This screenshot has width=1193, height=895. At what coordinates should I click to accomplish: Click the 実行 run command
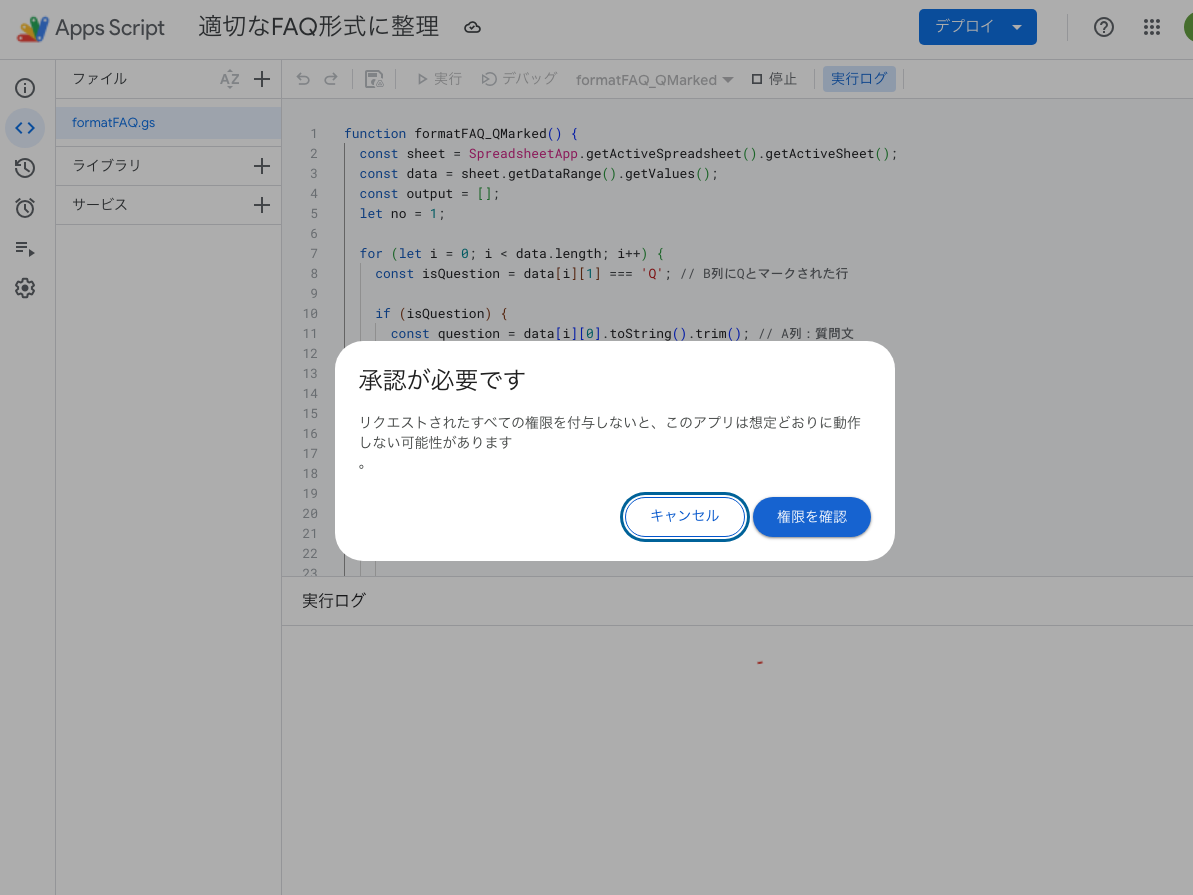tap(438, 78)
